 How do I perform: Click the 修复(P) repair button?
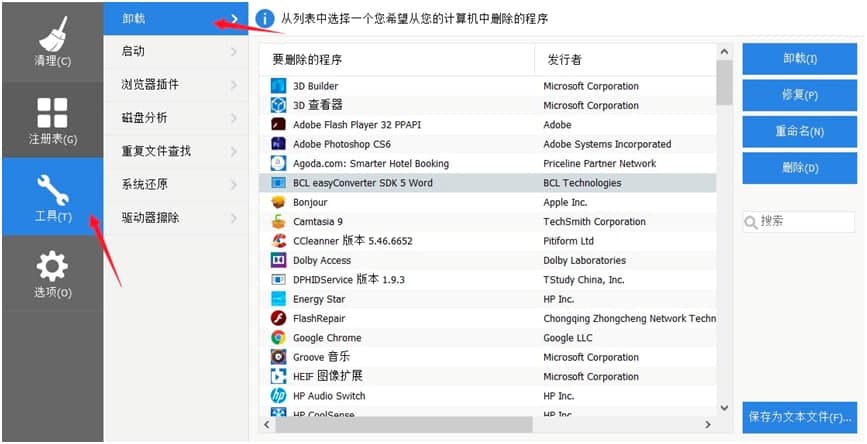click(799, 95)
